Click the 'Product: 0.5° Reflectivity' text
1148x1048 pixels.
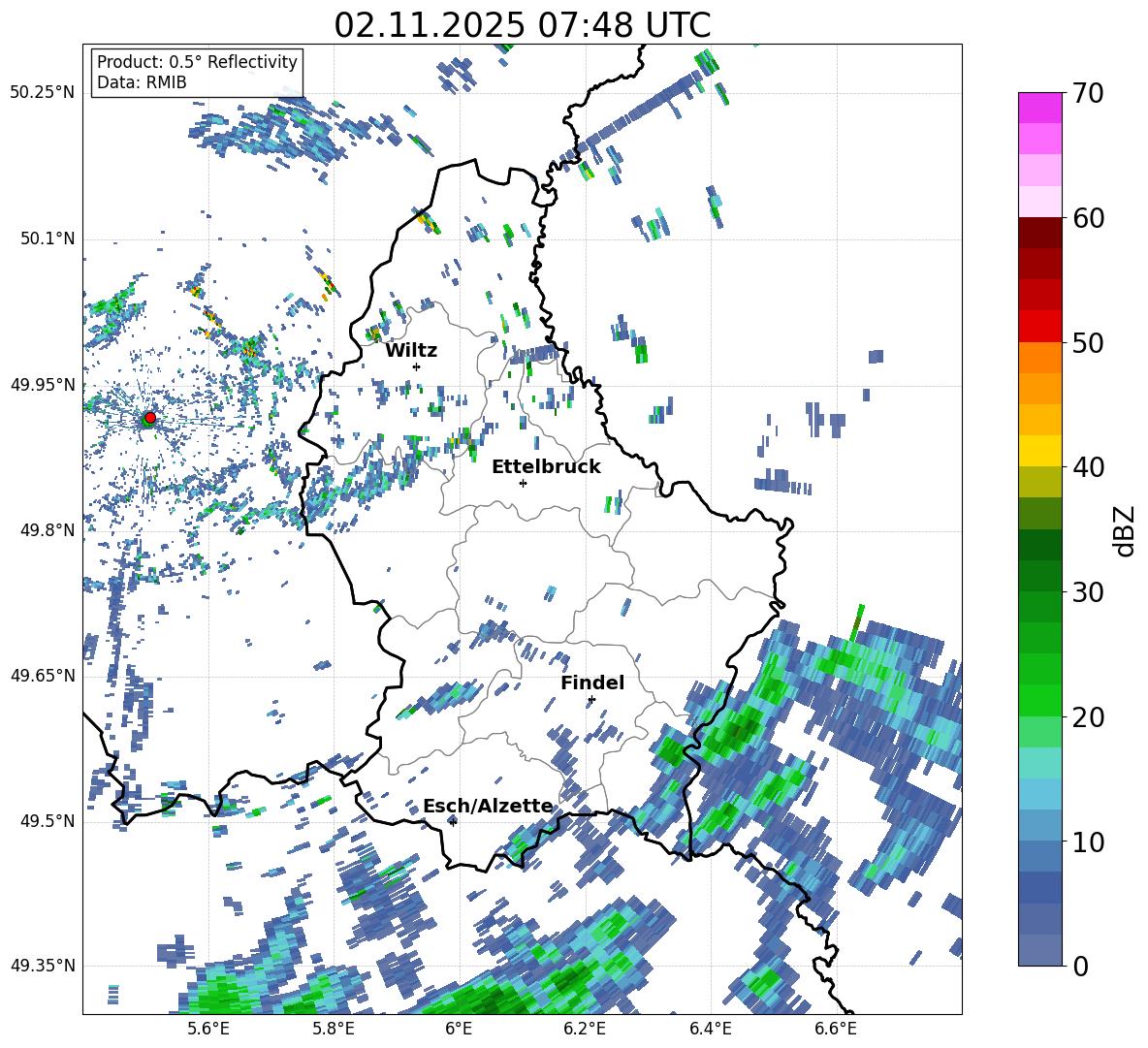[197, 61]
